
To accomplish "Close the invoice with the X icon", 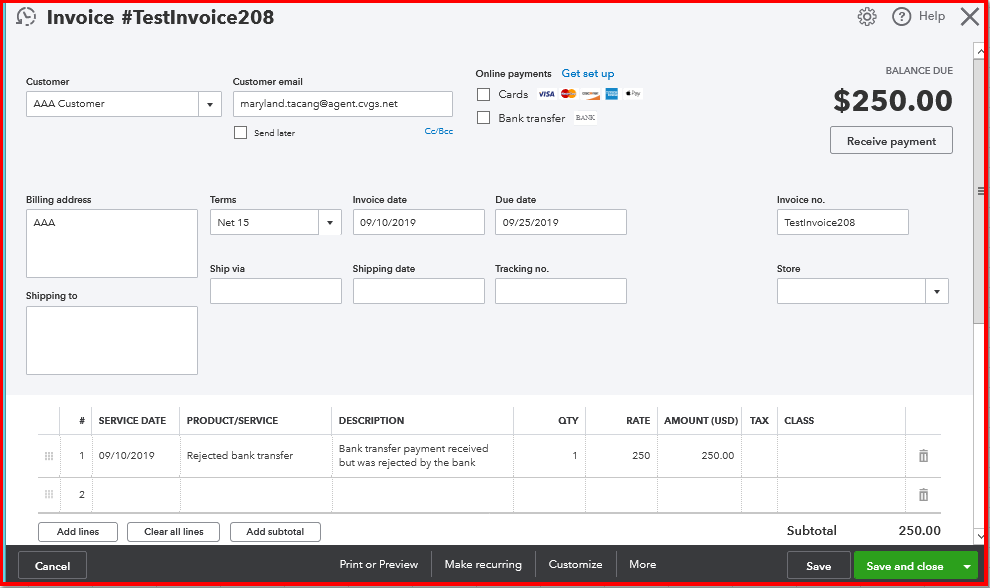I will click(x=970, y=16).
